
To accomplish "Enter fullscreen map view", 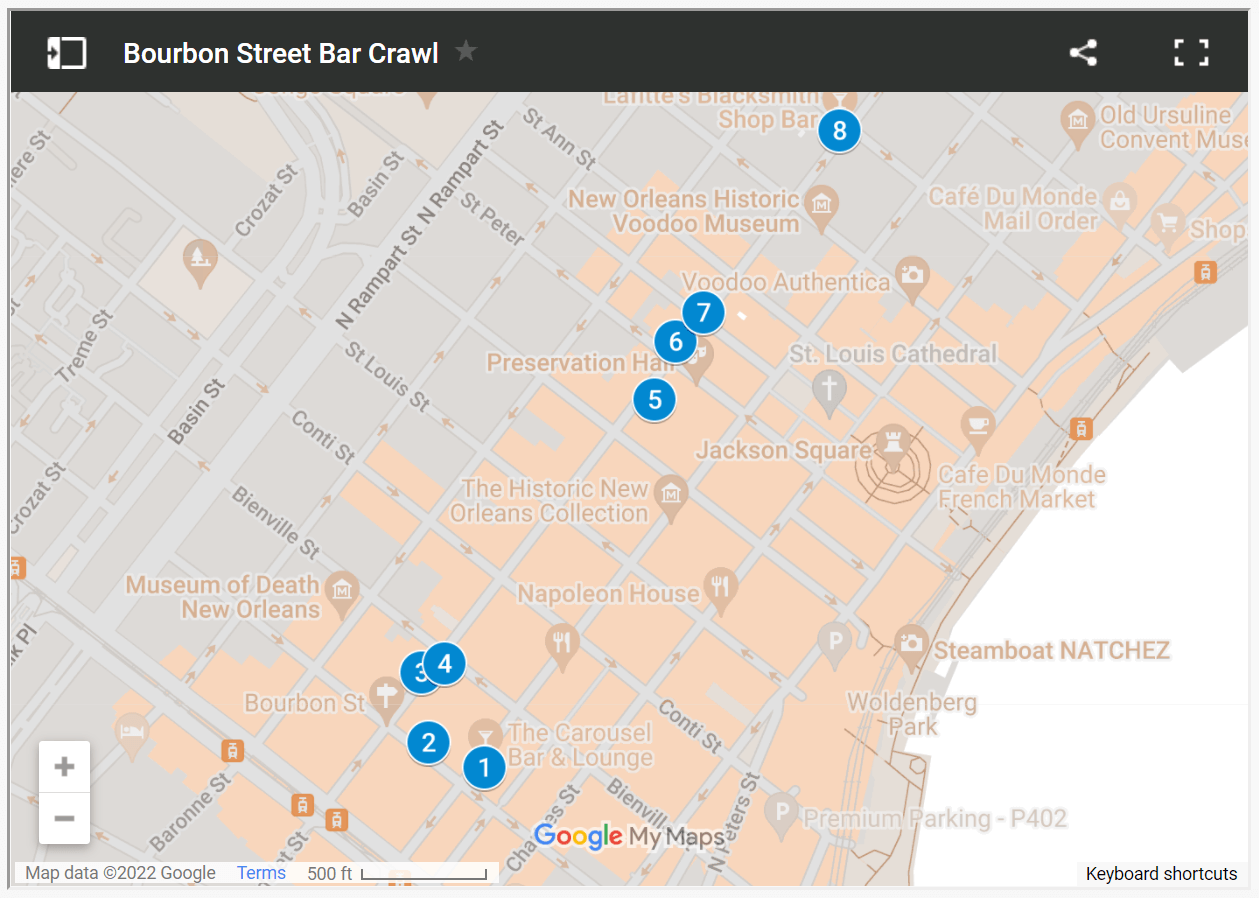I will (x=1190, y=52).
